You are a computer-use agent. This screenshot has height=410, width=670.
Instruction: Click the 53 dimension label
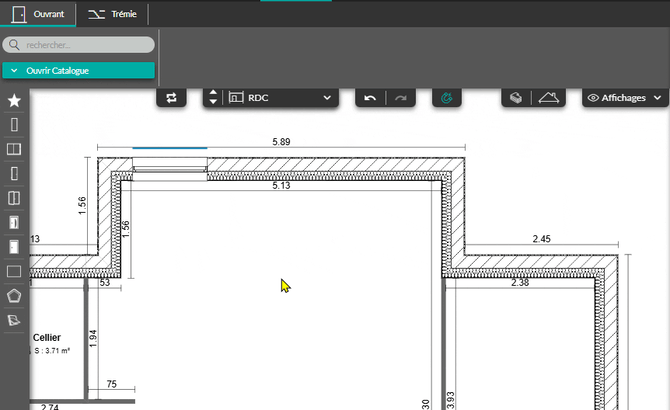(x=105, y=282)
